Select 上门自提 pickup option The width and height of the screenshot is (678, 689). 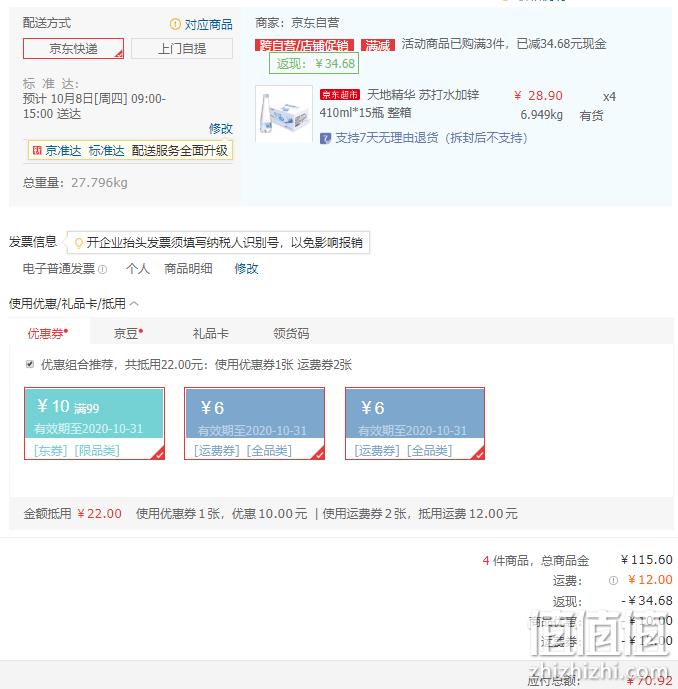point(182,48)
